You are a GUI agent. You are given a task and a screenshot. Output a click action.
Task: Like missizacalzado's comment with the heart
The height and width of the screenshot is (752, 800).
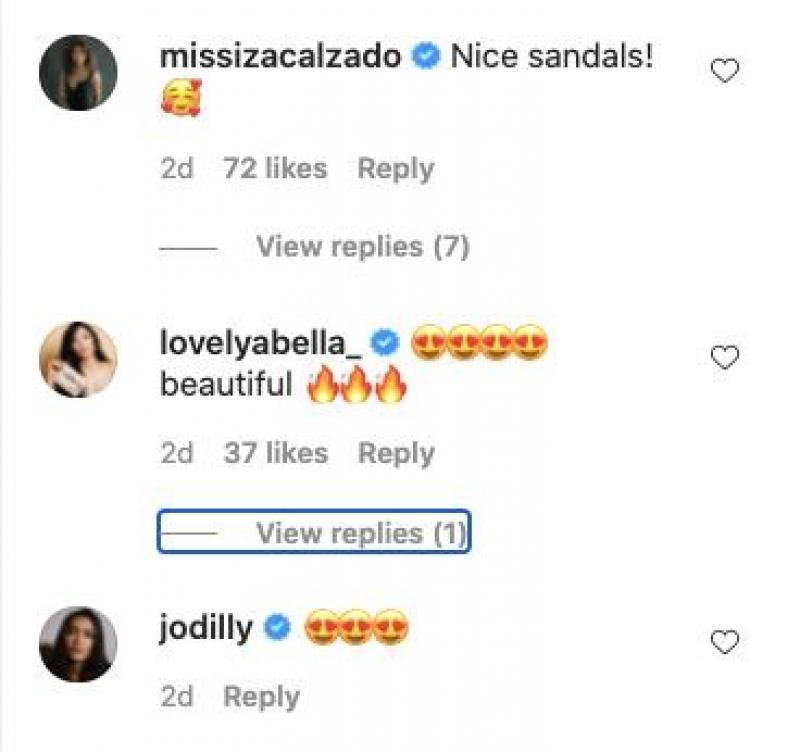[x=724, y=71]
